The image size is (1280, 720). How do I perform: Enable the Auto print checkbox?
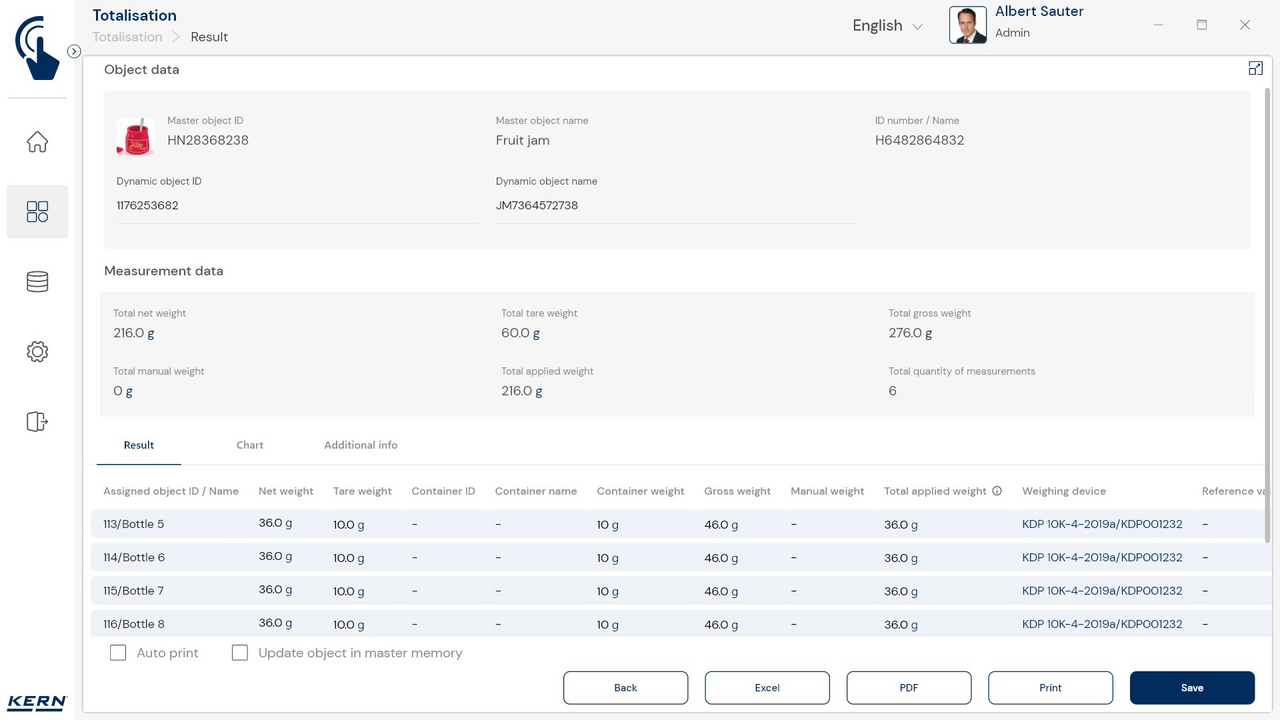(x=118, y=653)
